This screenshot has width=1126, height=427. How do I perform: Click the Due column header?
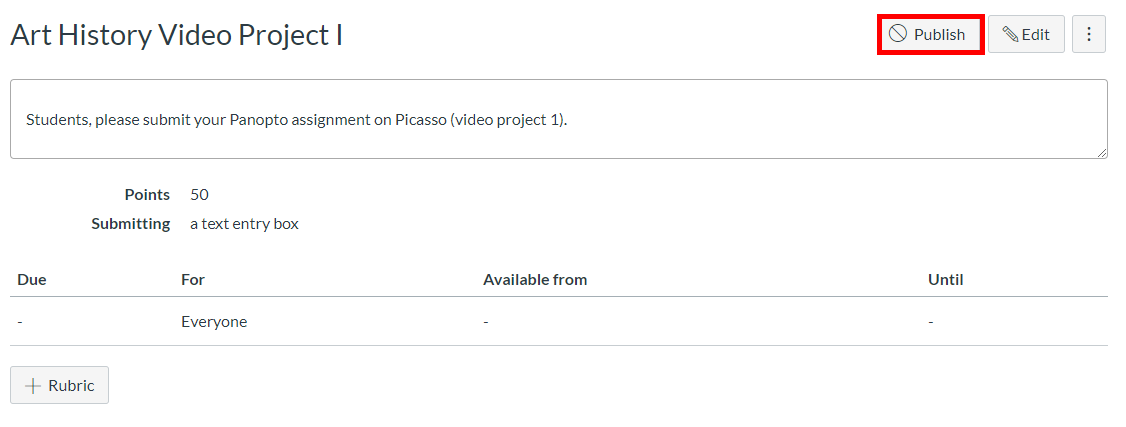[x=32, y=280]
